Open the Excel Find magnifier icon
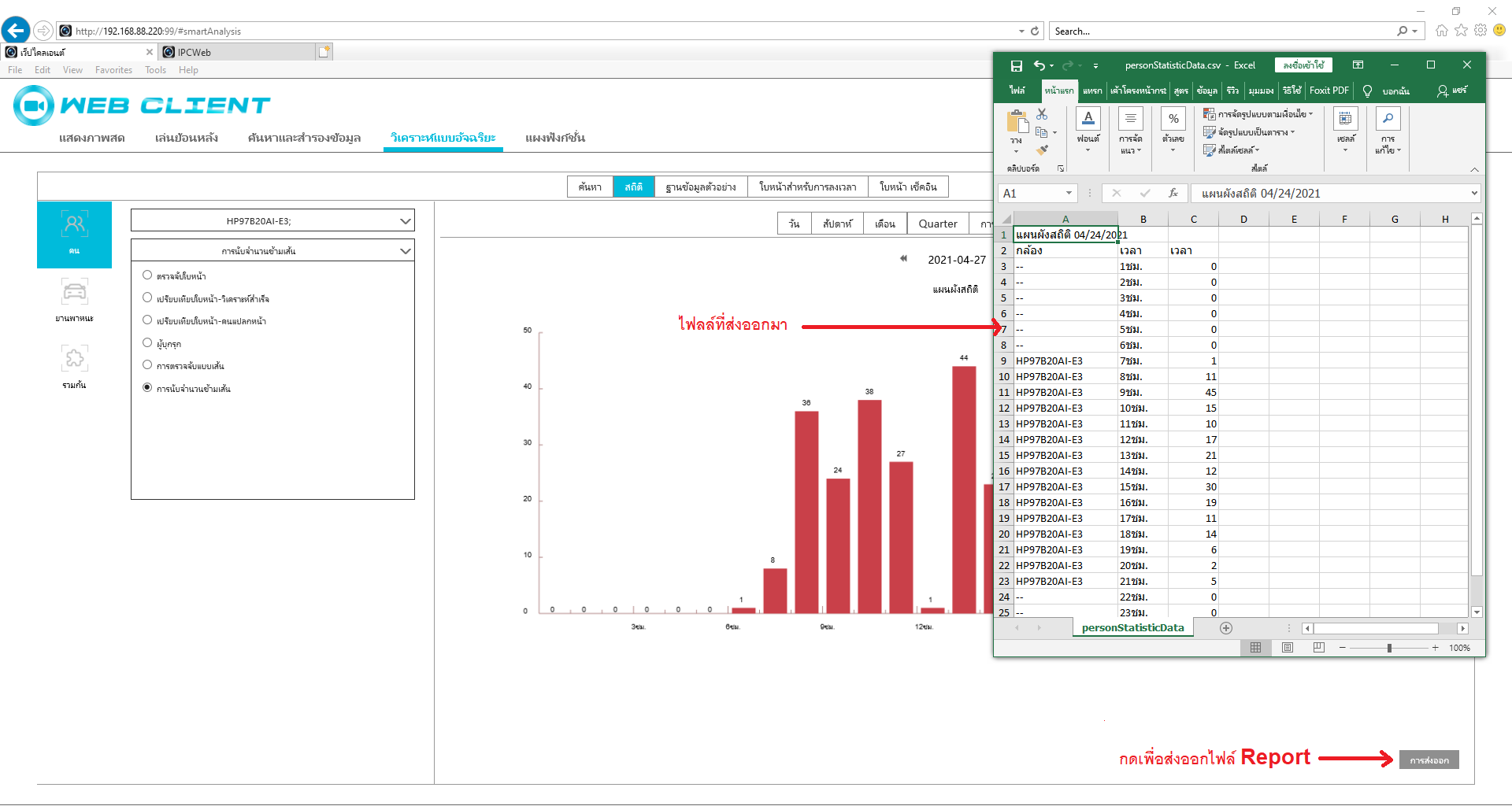The image size is (1512, 806). tap(1388, 119)
